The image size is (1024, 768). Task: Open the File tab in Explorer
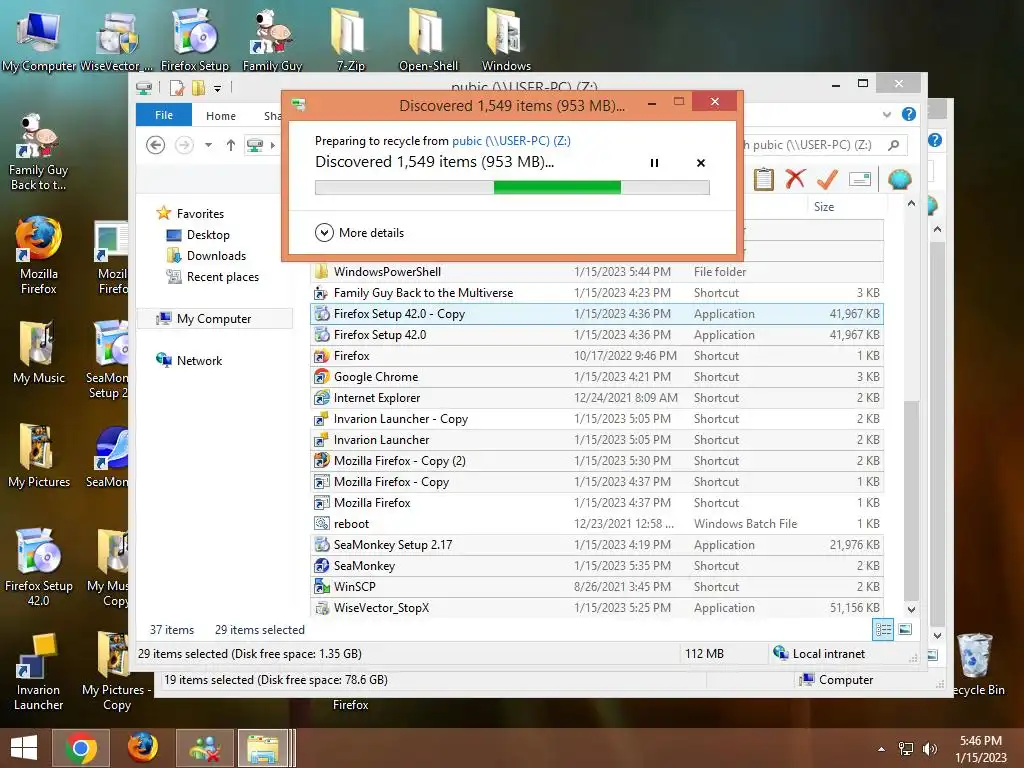pos(164,115)
